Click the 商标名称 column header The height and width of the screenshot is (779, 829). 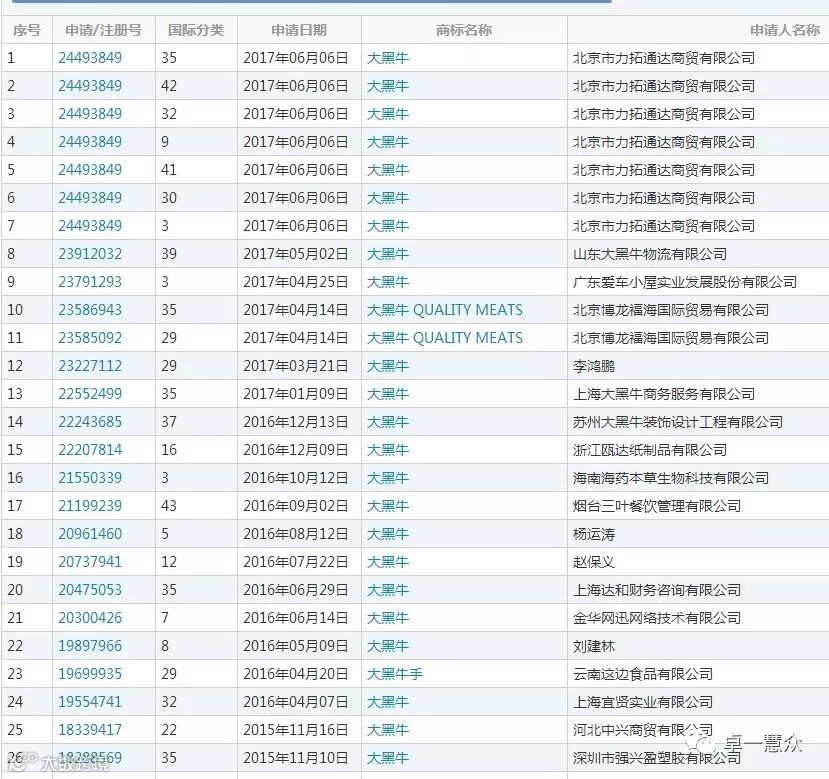pyautogui.click(x=464, y=30)
